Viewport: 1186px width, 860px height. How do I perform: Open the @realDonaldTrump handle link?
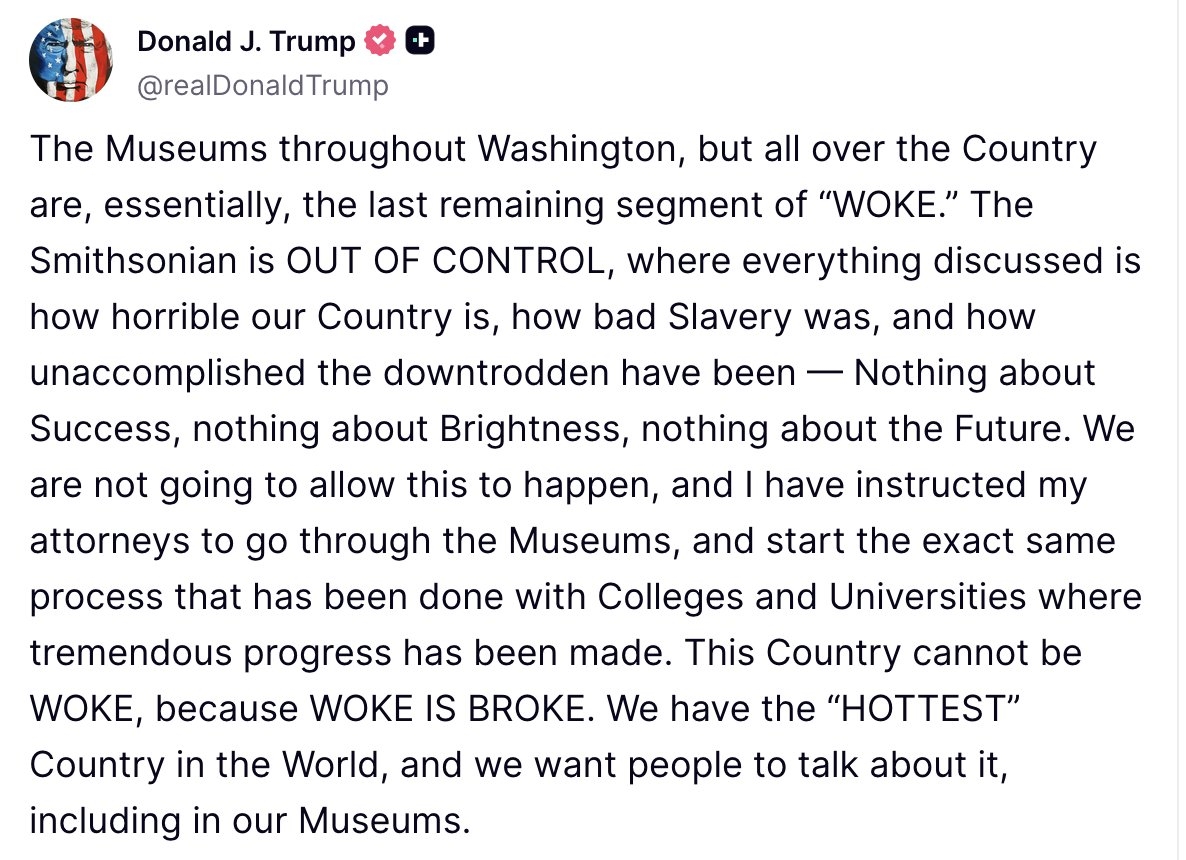click(x=262, y=86)
